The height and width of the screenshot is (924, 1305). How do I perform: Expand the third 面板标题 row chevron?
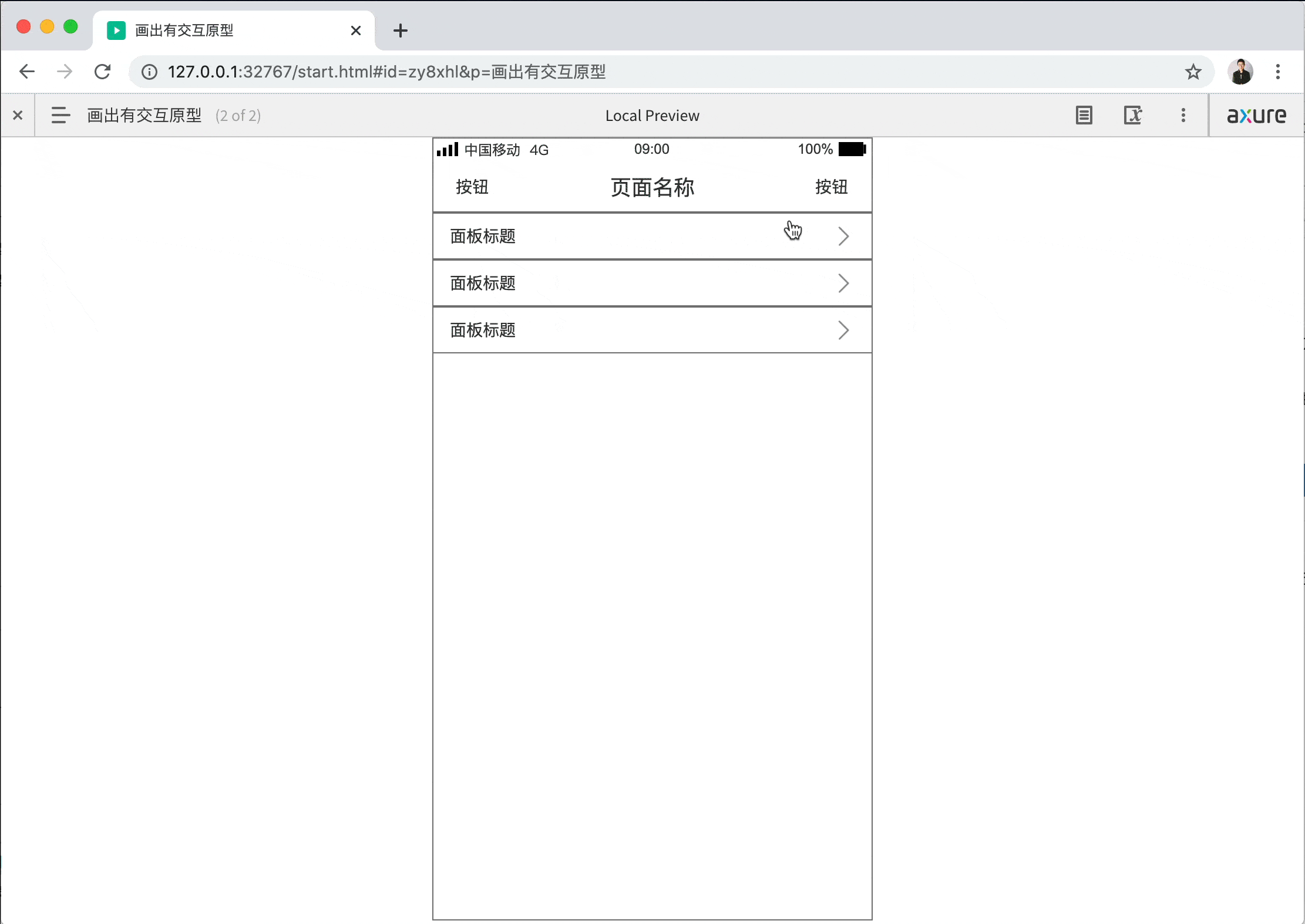(x=843, y=330)
